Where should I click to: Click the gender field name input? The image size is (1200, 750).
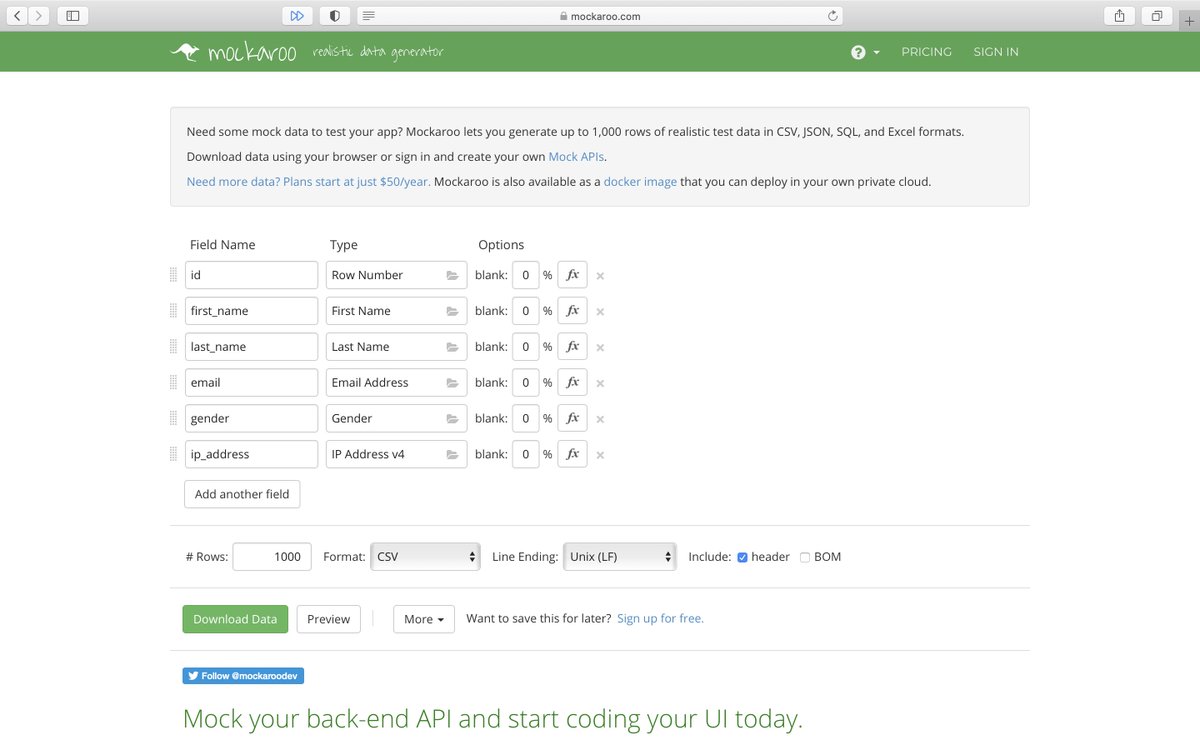(x=251, y=418)
